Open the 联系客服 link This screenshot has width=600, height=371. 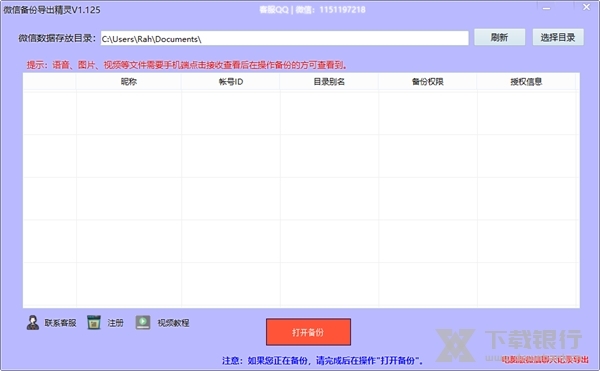click(60, 323)
